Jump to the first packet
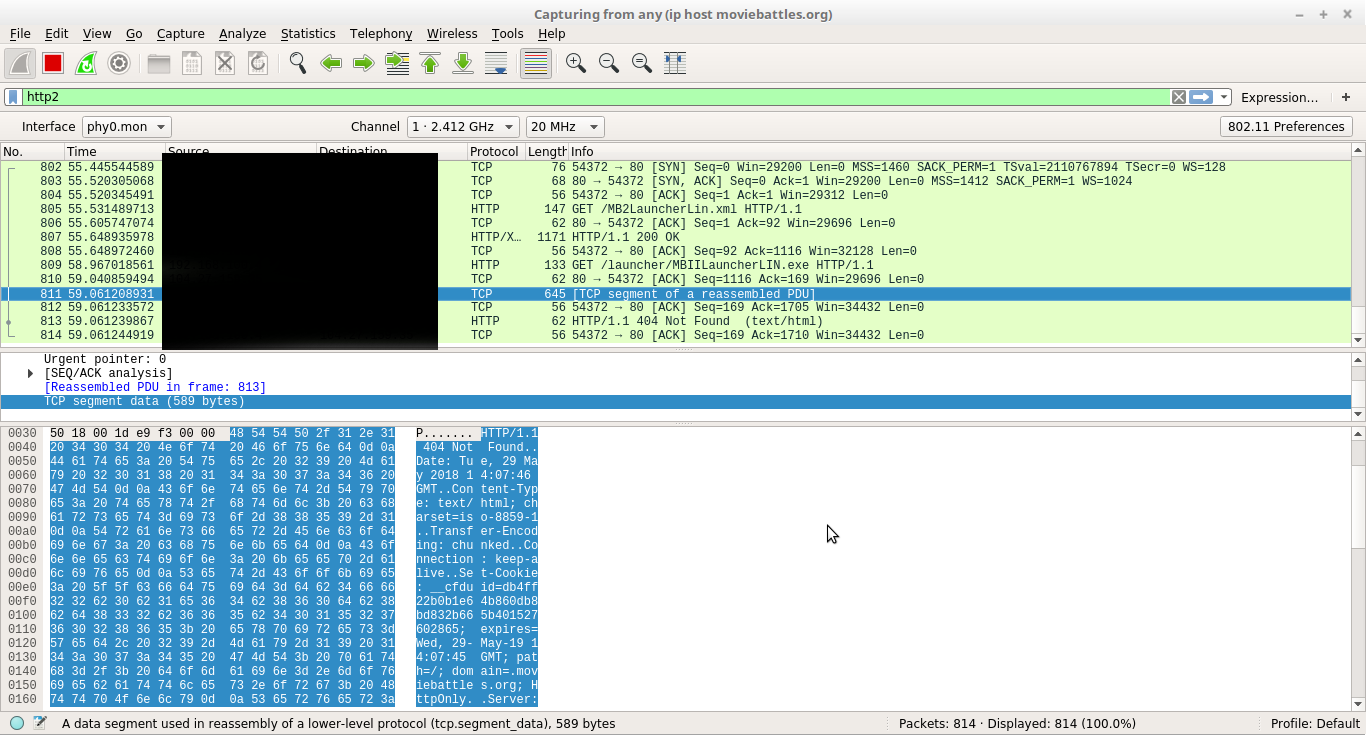The width and height of the screenshot is (1366, 735). point(430,63)
